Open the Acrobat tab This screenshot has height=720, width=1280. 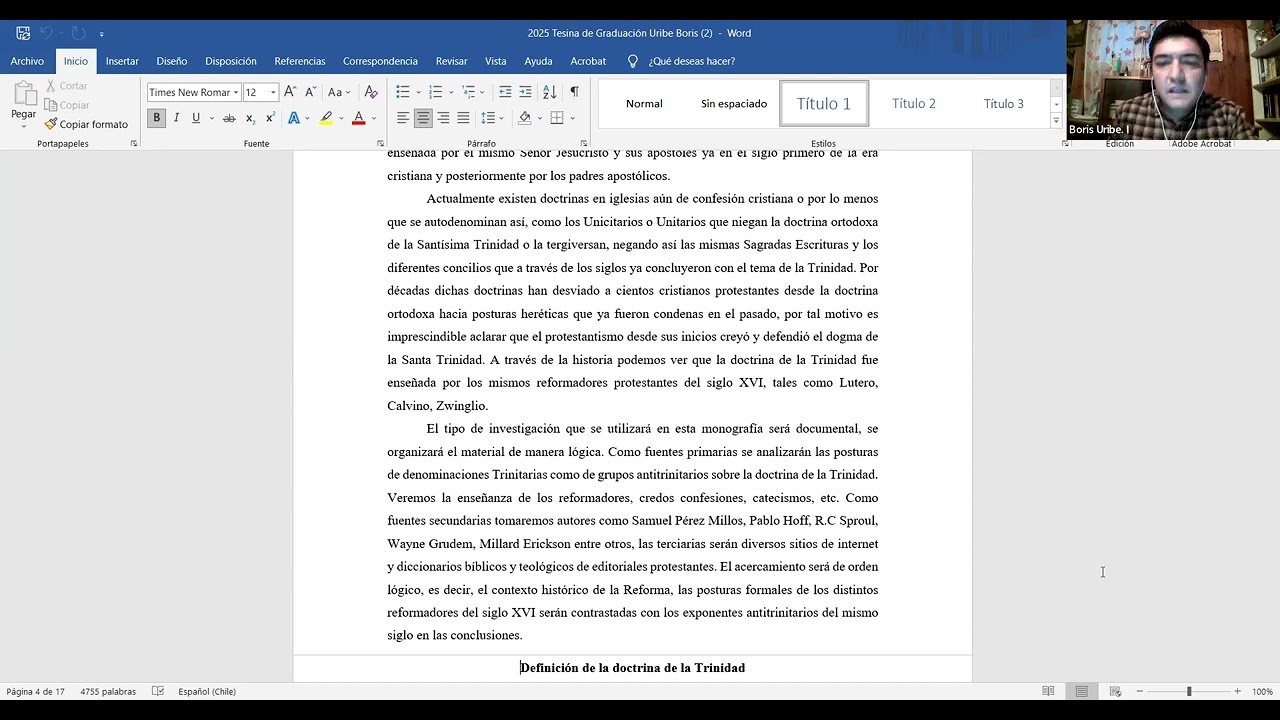588,61
